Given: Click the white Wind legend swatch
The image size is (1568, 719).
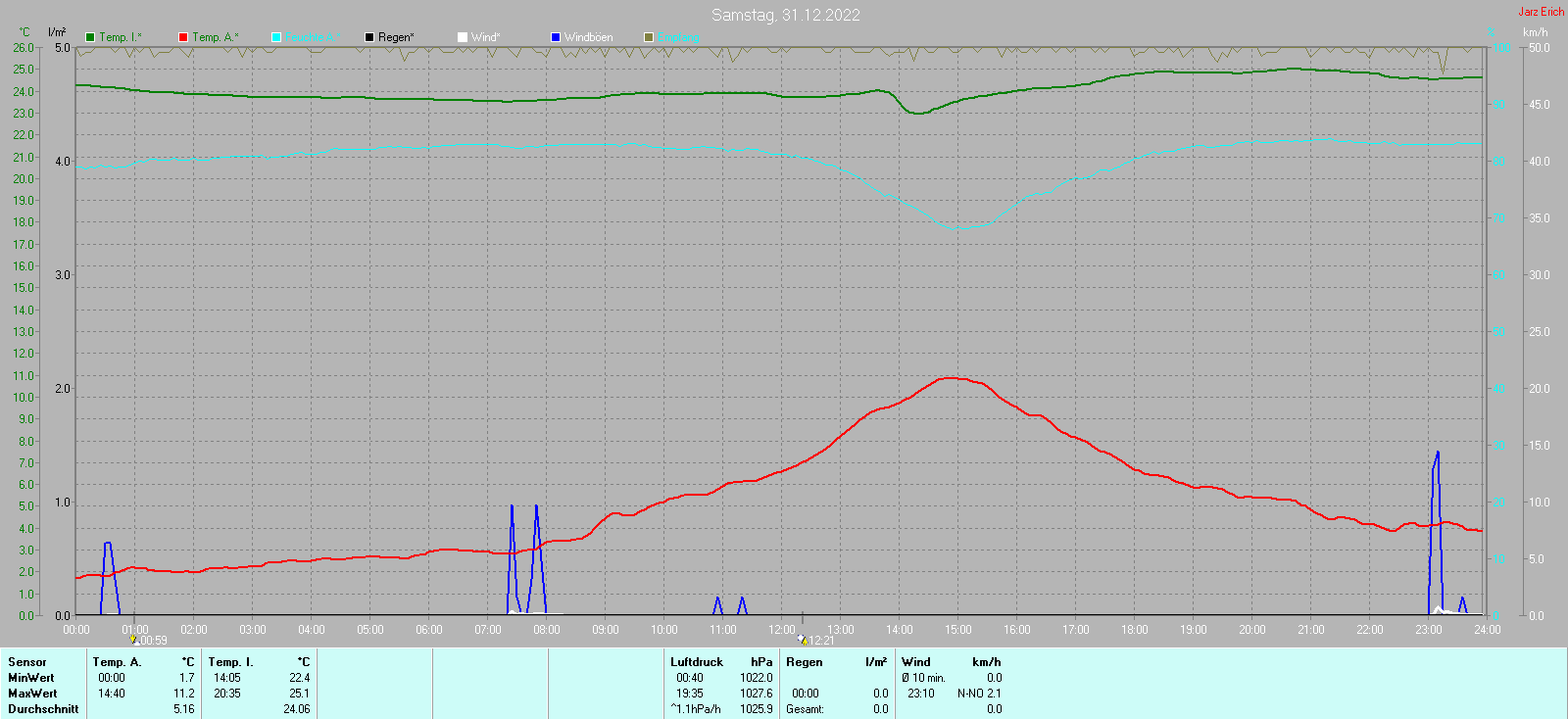Looking at the screenshot, I should [x=463, y=37].
